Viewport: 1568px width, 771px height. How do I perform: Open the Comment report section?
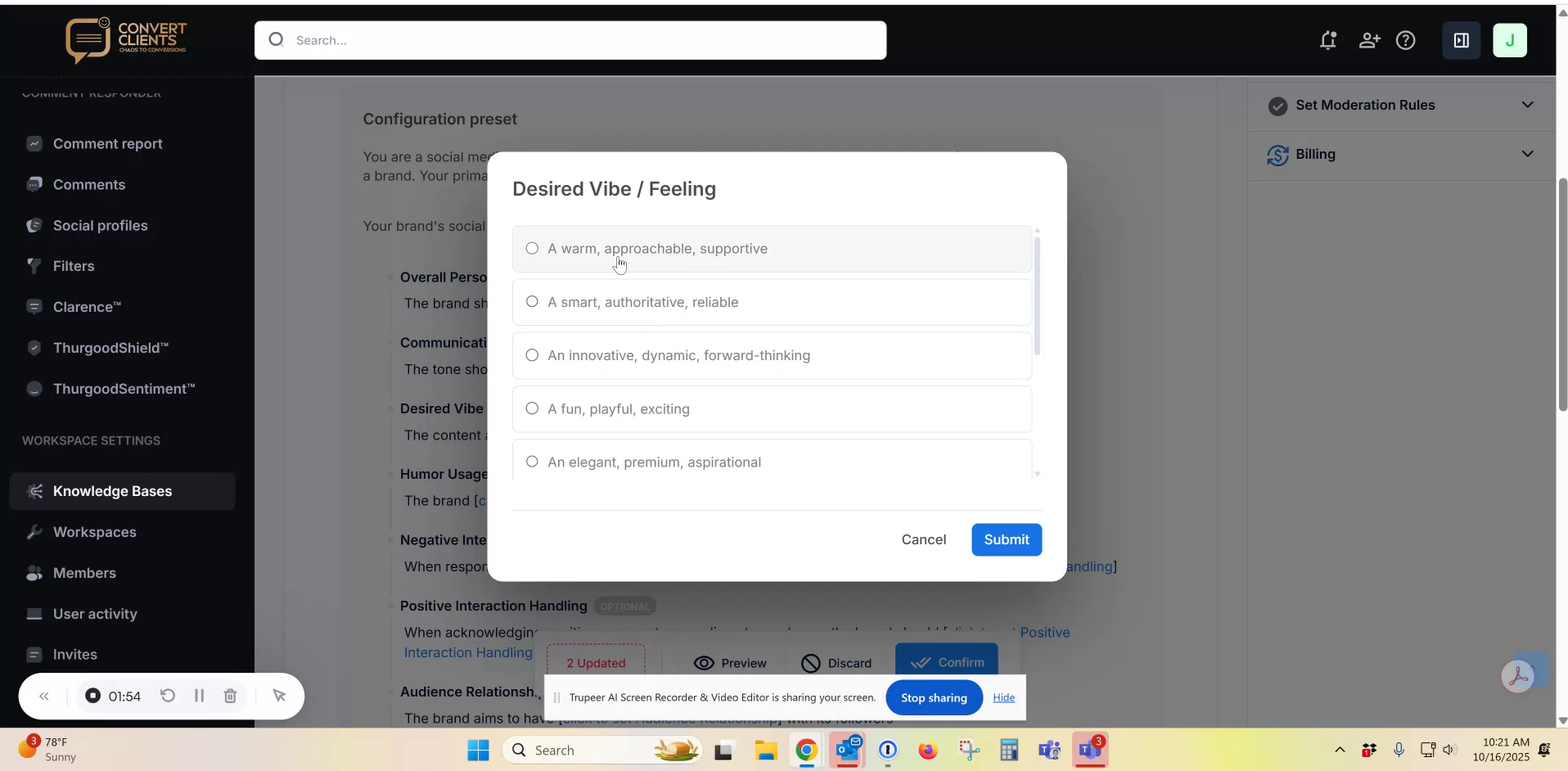point(107,145)
